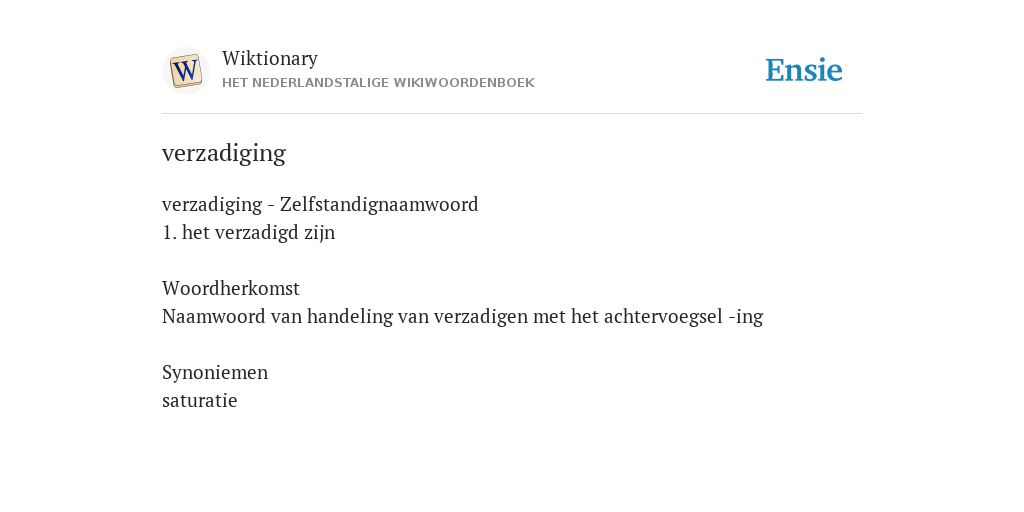Click the -ing suffix text
The height and width of the screenshot is (512, 1024).
[x=746, y=317]
